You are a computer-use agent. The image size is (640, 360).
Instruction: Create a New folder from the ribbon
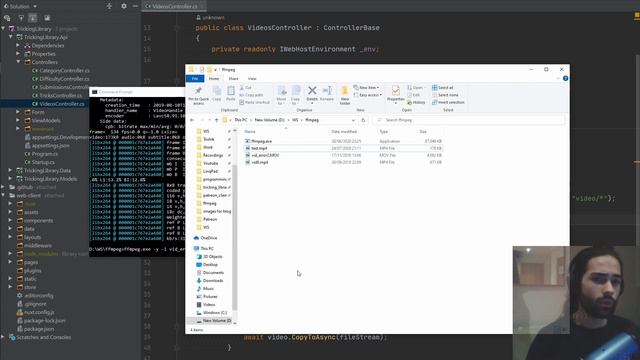344,96
